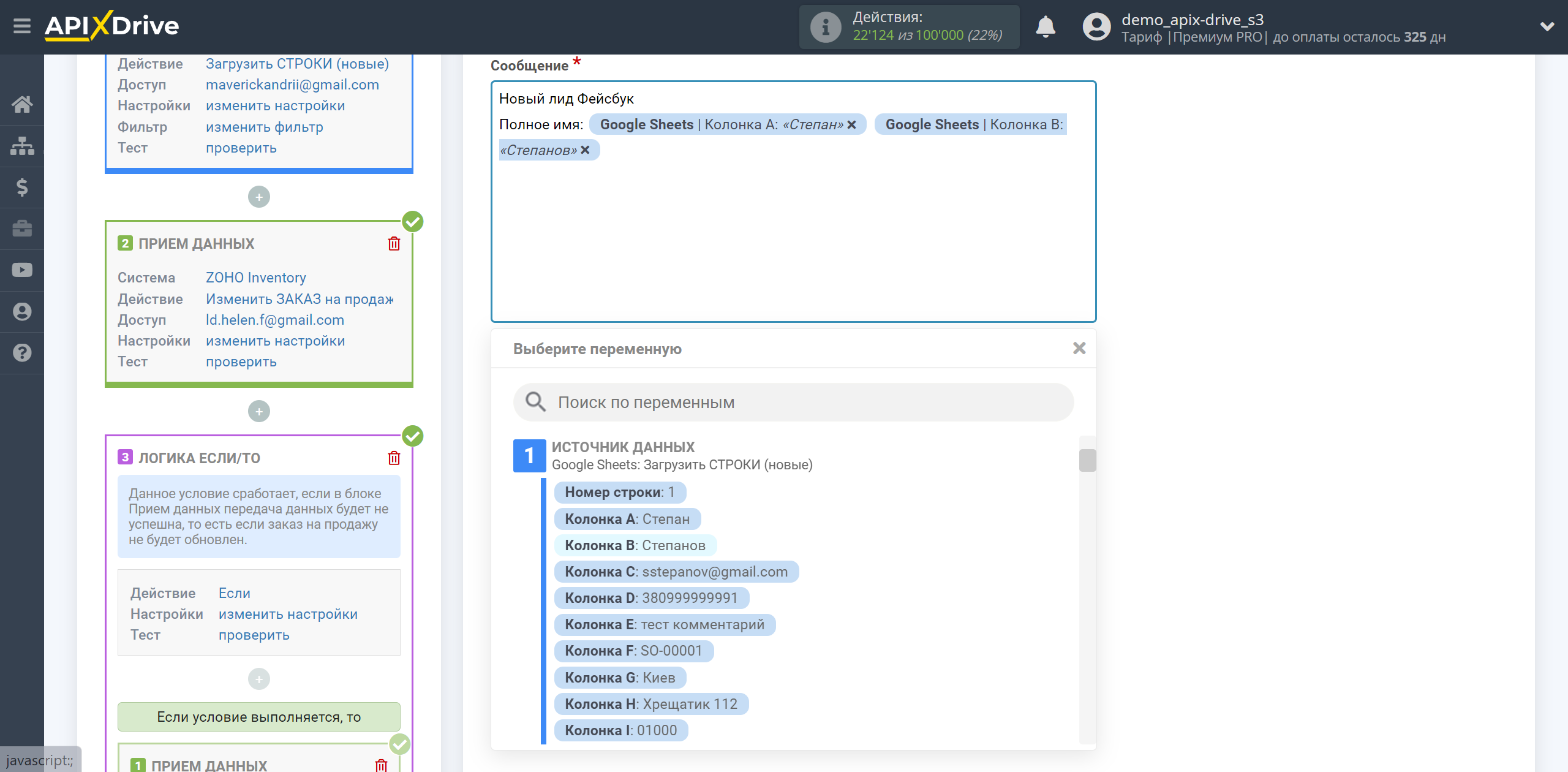Open notifications bell

(1046, 27)
